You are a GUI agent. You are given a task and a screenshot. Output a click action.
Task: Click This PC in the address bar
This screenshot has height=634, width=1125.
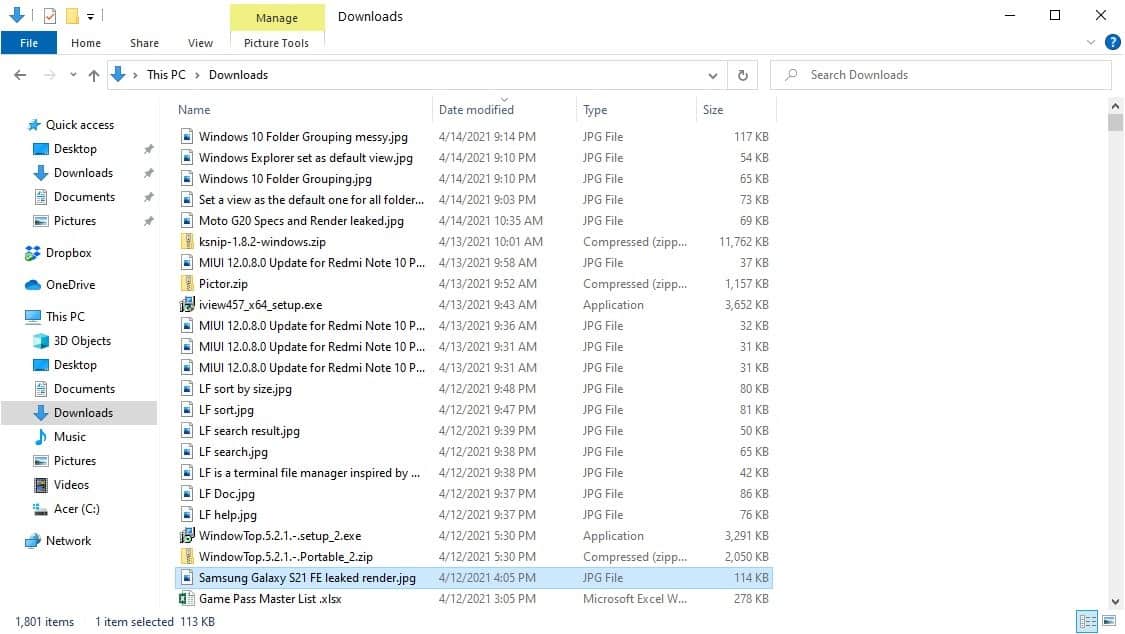point(166,75)
